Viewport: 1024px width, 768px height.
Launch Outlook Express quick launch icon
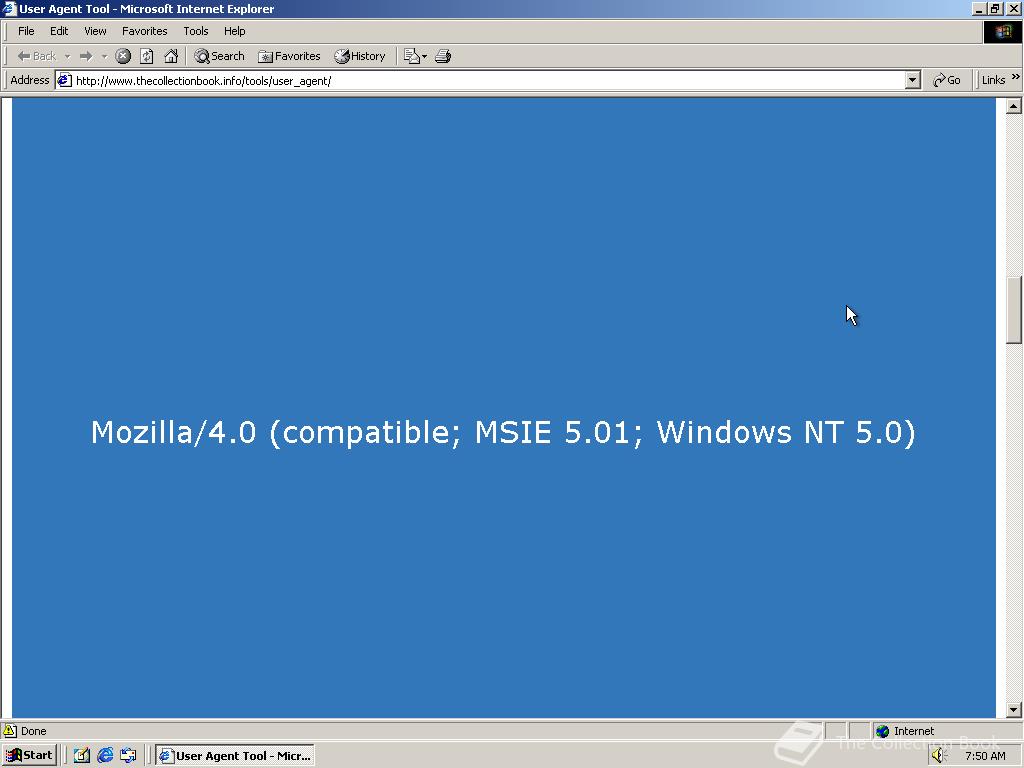(x=128, y=756)
